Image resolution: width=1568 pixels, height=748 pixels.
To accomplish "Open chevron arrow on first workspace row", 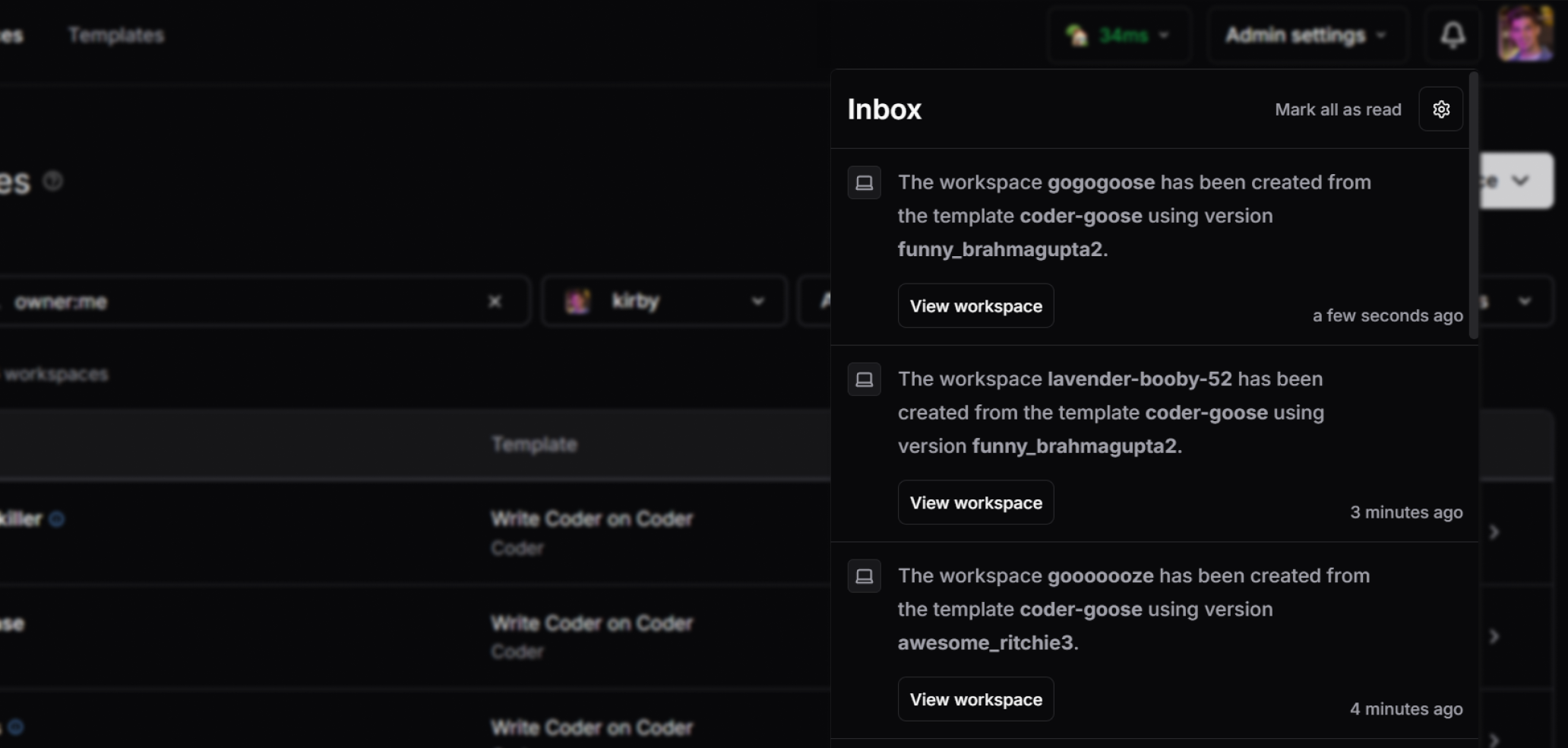I will [x=1494, y=532].
